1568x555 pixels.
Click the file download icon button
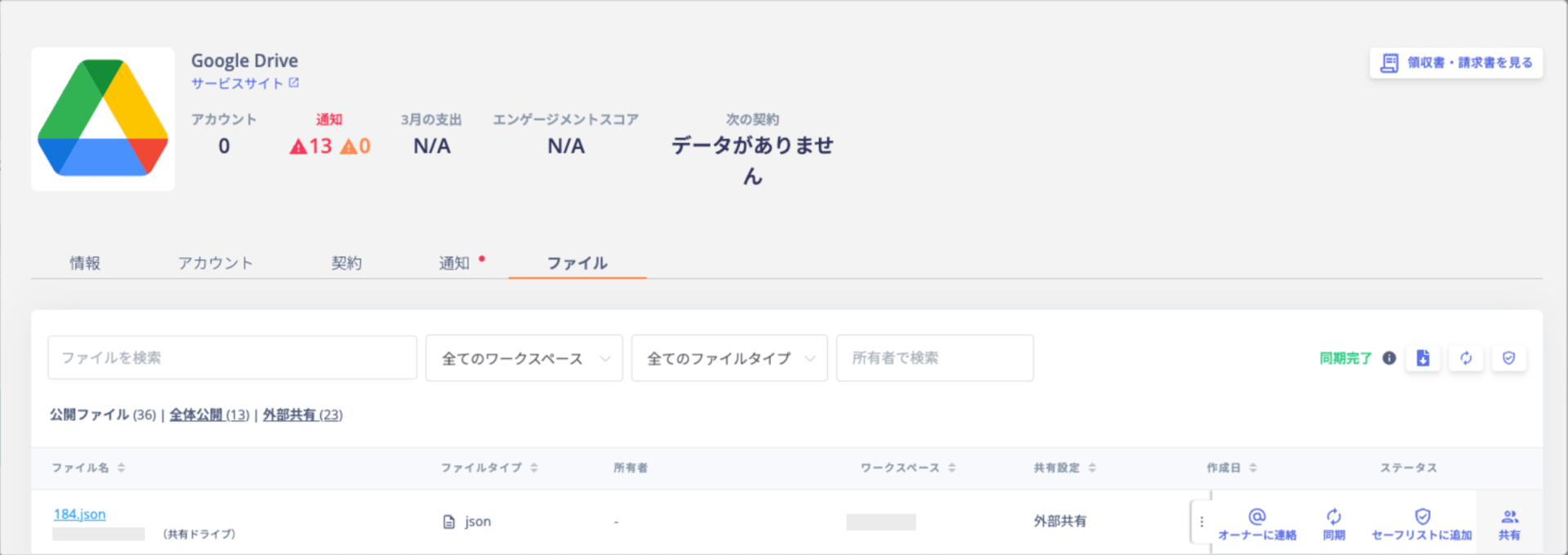pos(1423,358)
